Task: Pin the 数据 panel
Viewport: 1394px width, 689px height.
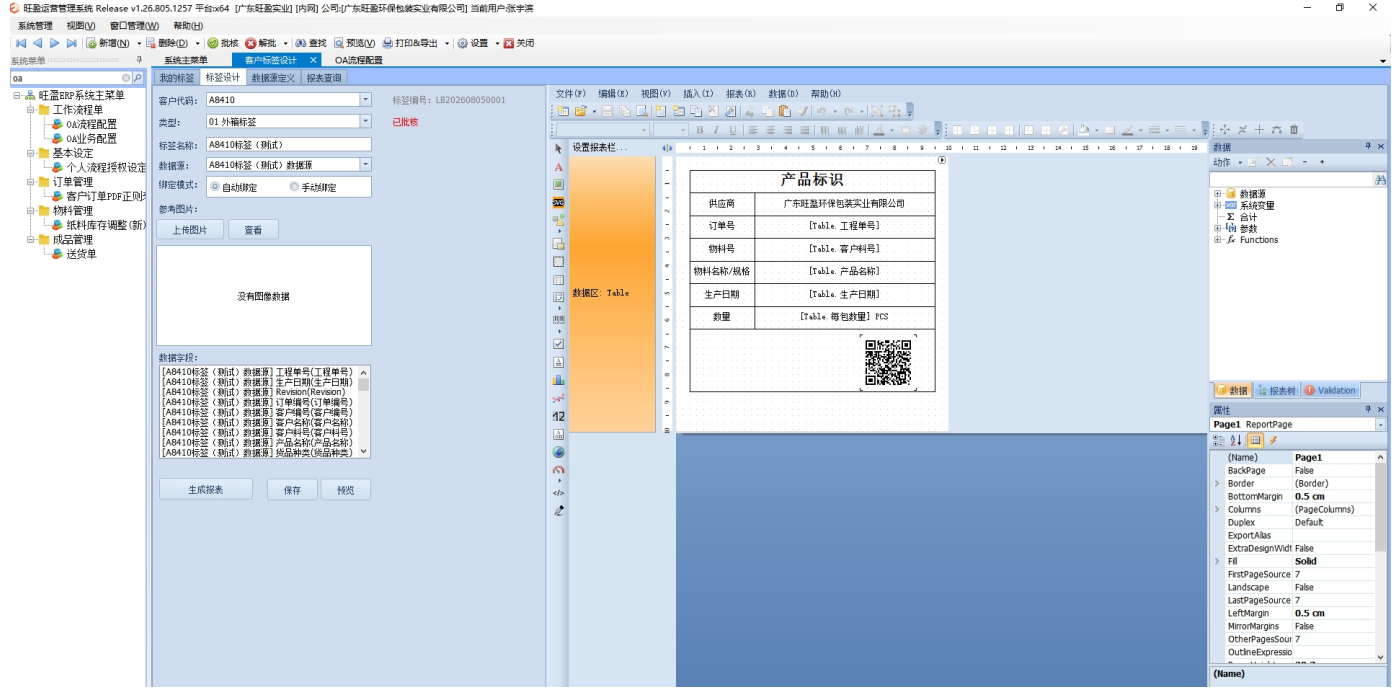Action: [x=1369, y=147]
